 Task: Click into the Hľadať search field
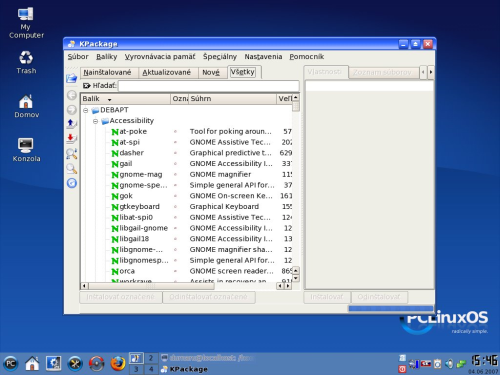[x=208, y=86]
